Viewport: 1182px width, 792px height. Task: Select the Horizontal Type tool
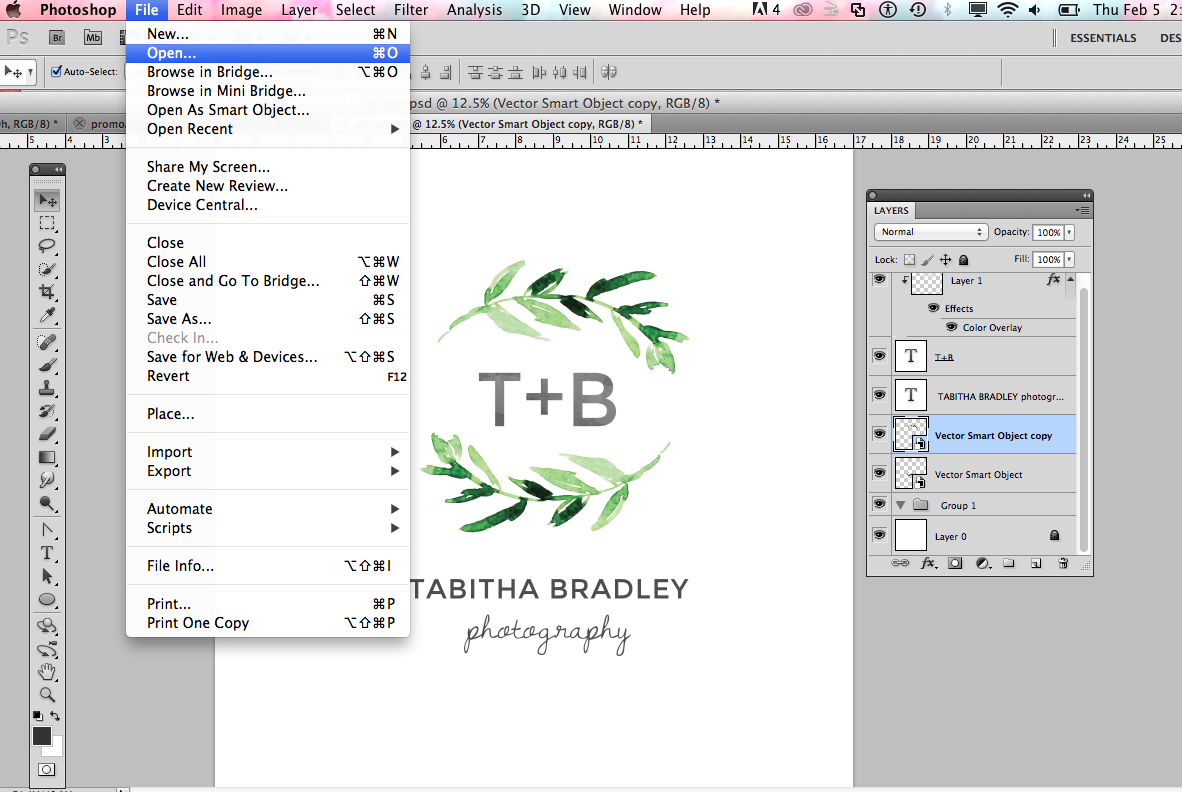(x=46, y=552)
